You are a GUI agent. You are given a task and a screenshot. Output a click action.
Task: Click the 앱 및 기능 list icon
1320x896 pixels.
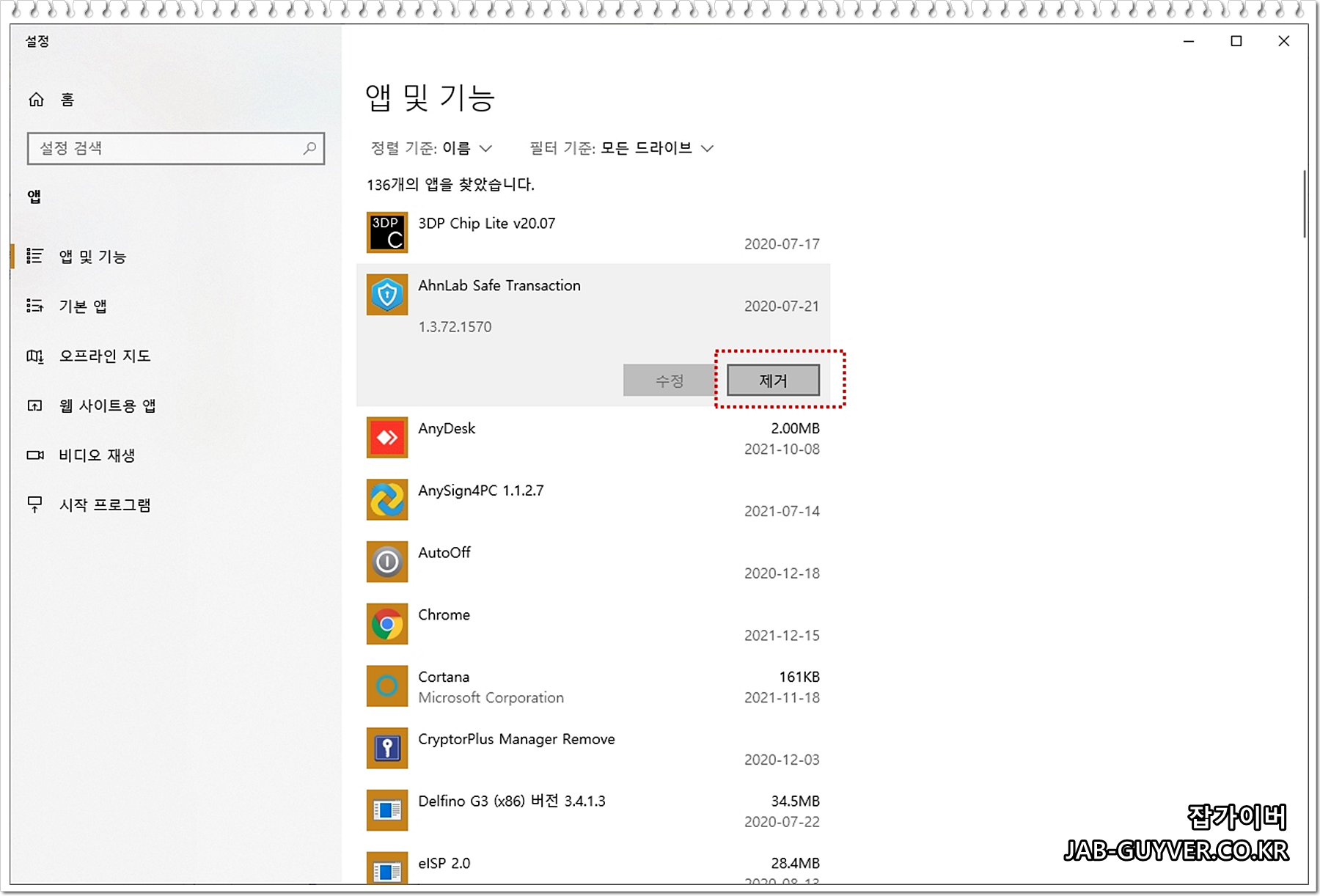pyautogui.click(x=34, y=256)
